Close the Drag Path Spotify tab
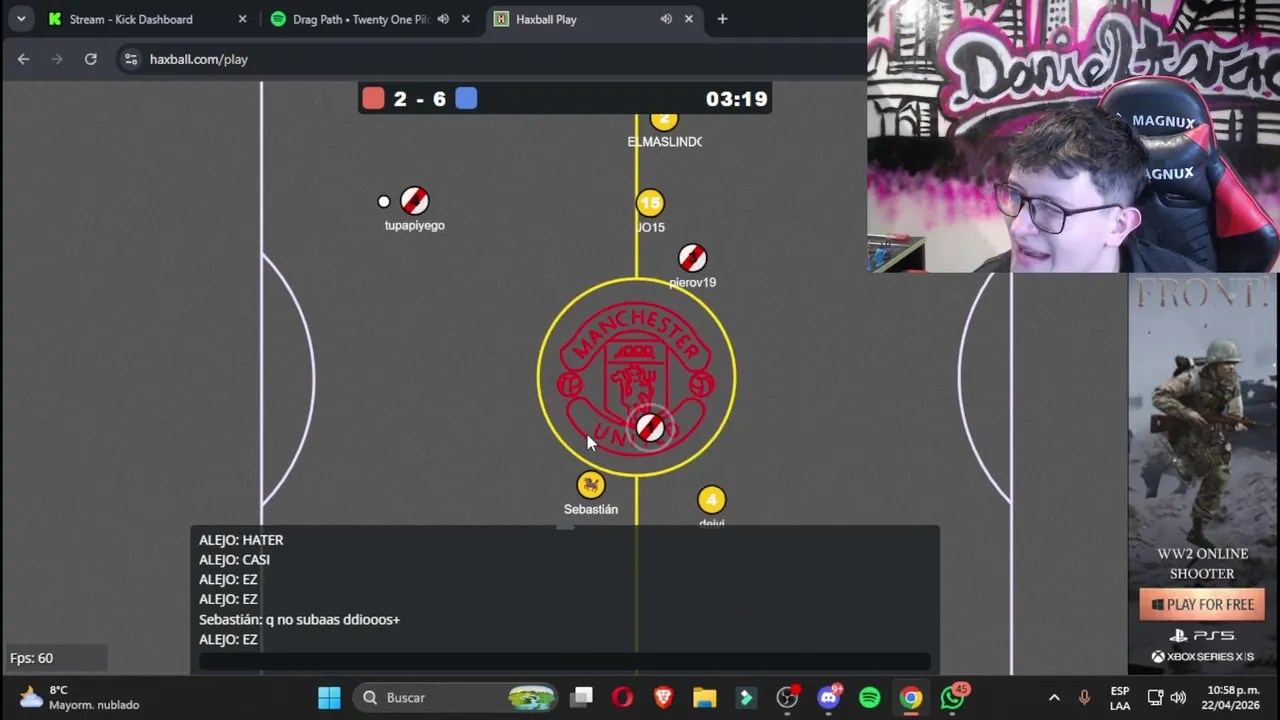 pos(465,19)
